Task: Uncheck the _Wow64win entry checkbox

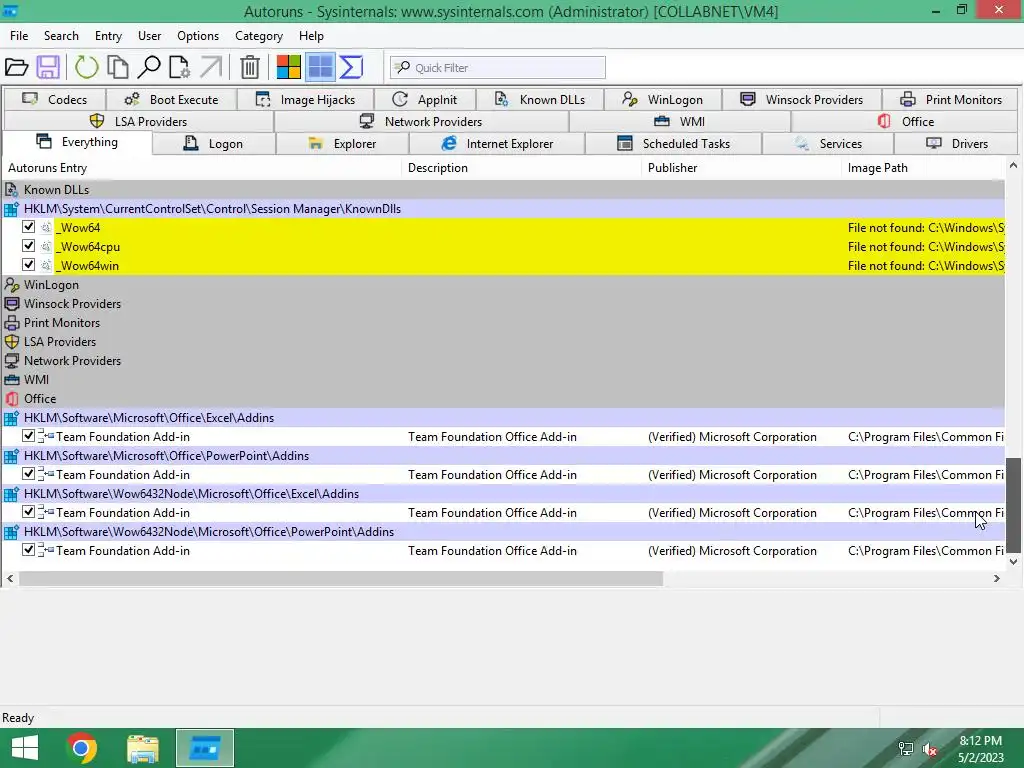Action: click(x=28, y=264)
